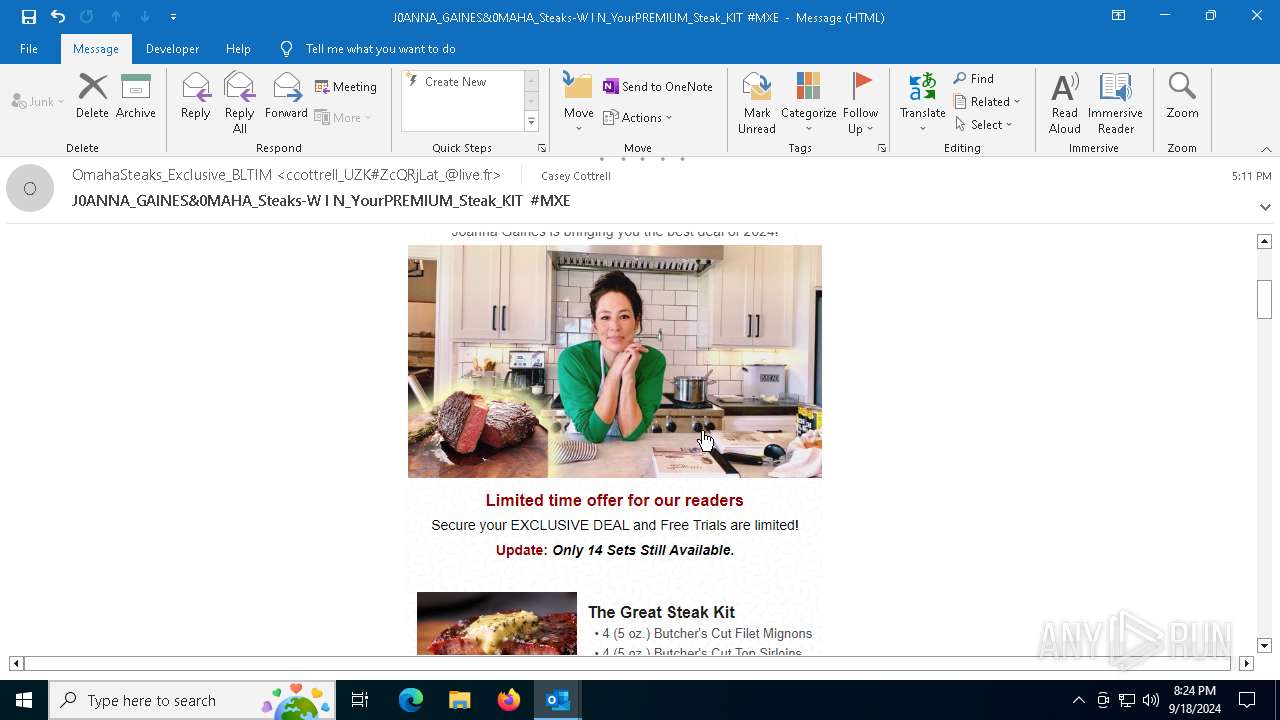Expand the message header details

click(x=1265, y=207)
